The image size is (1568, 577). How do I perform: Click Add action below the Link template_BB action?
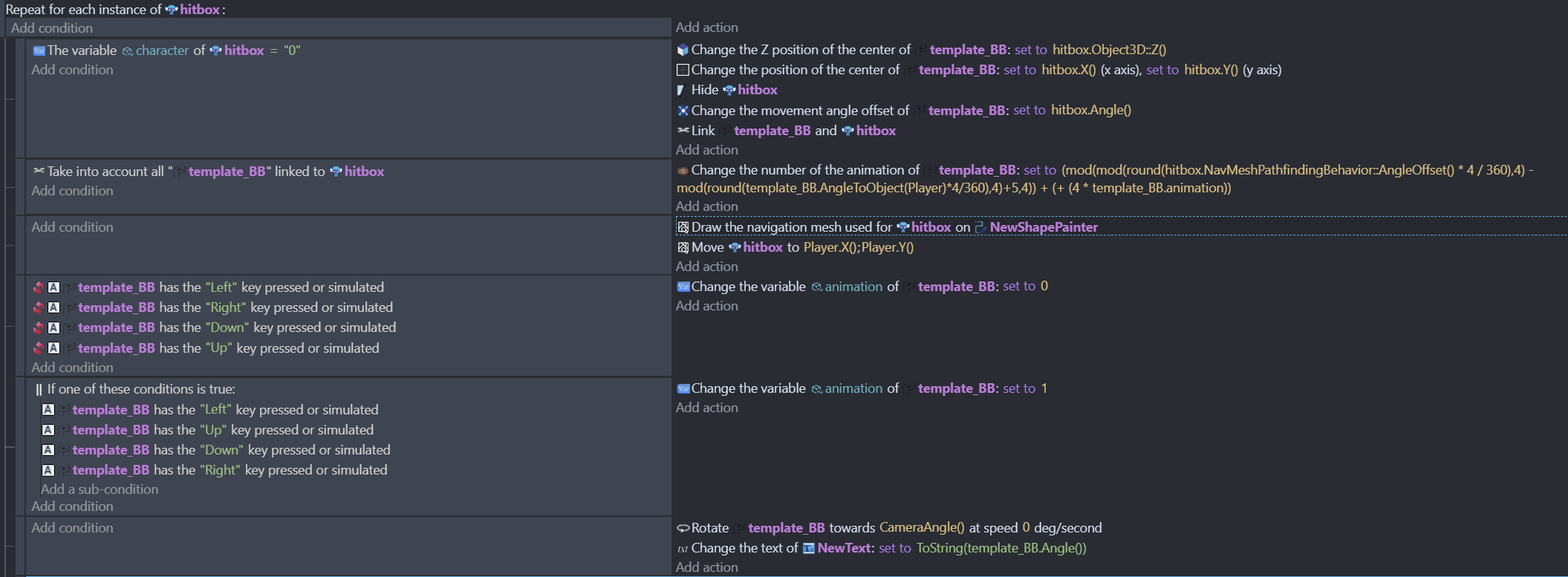click(706, 150)
